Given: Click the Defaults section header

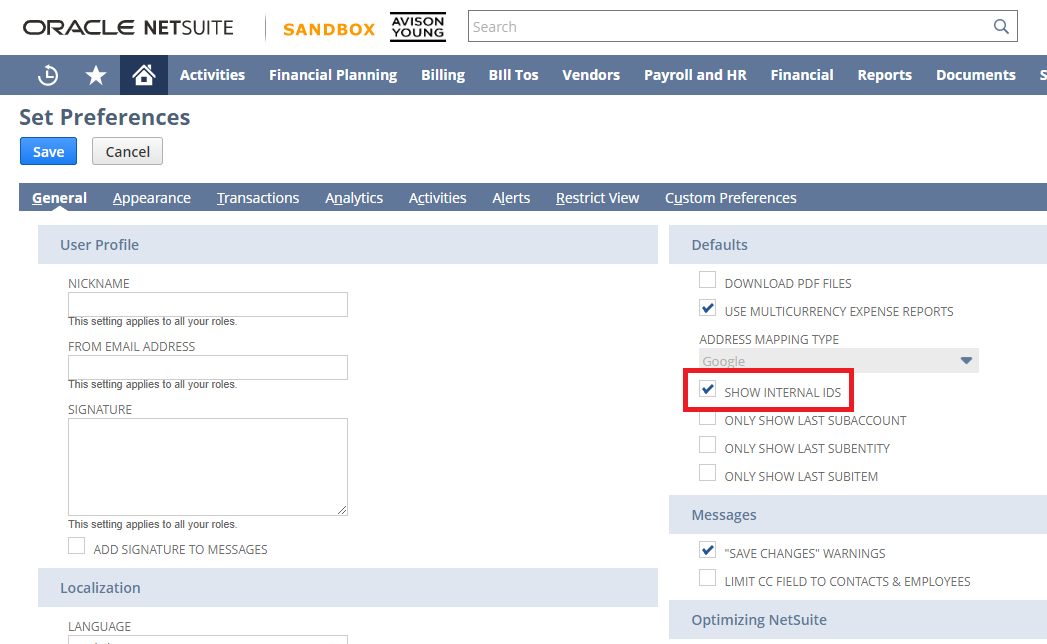Looking at the screenshot, I should [x=858, y=245].
